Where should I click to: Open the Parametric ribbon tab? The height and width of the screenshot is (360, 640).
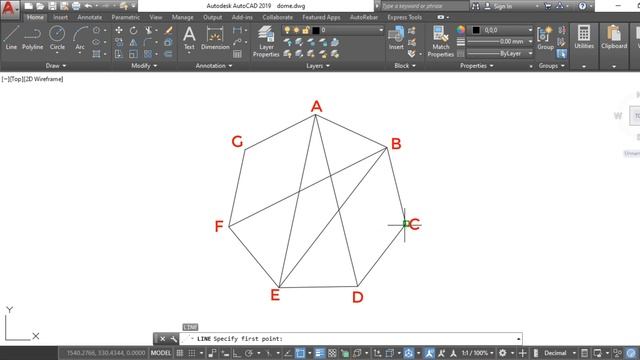125,17
